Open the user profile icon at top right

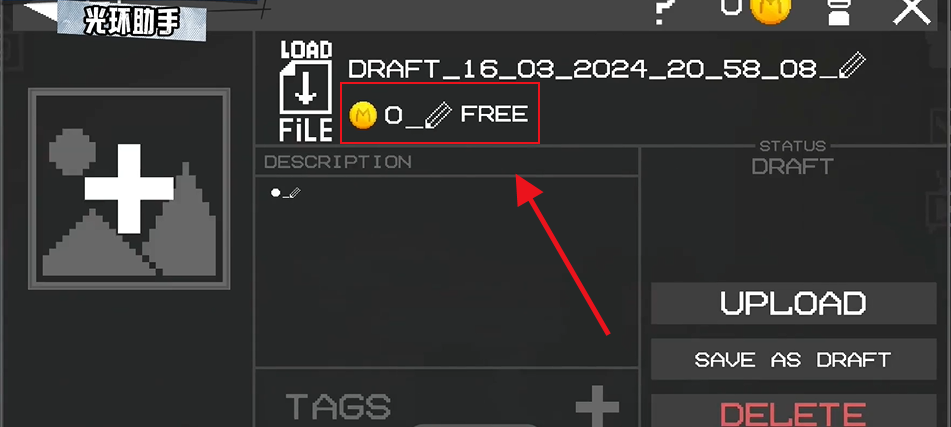pyautogui.click(x=839, y=12)
